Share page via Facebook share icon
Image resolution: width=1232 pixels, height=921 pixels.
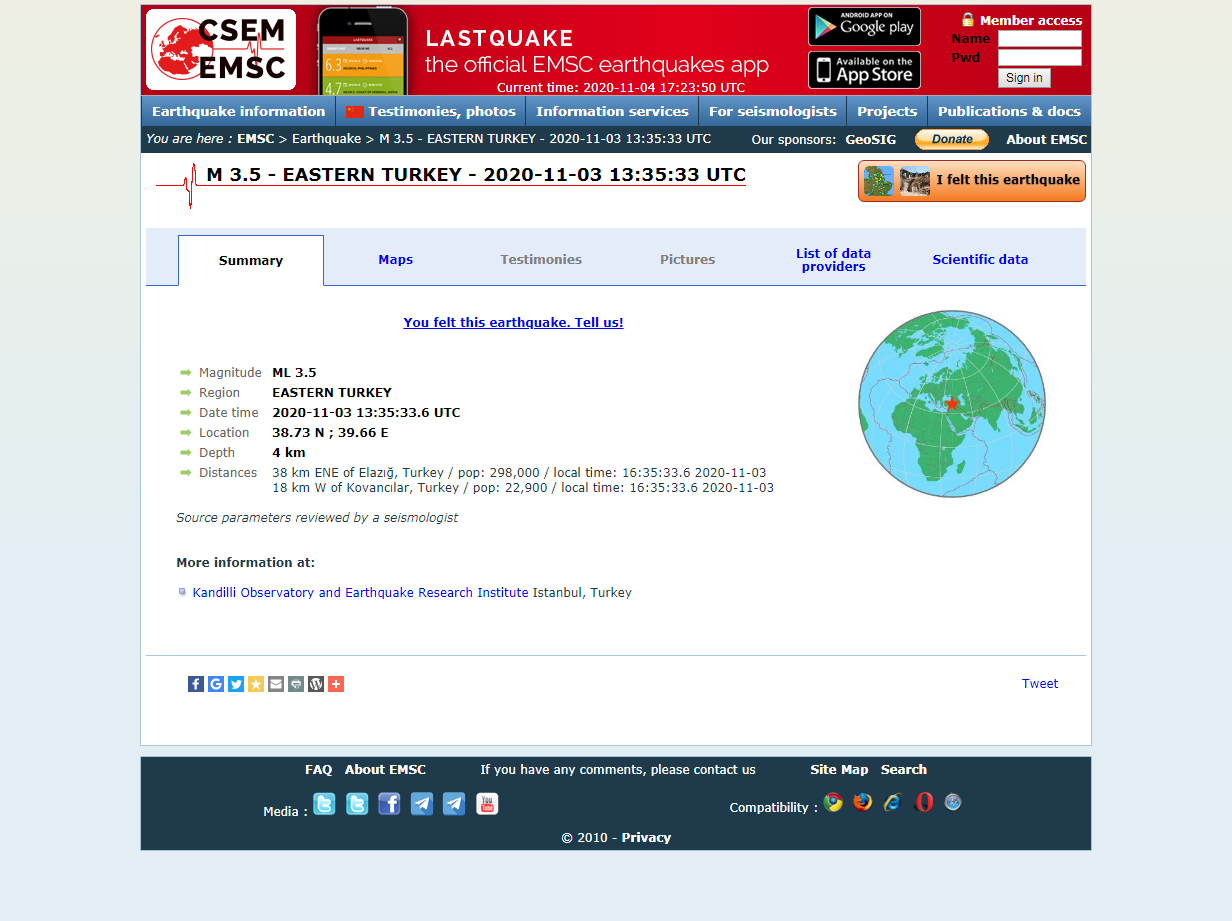click(x=196, y=684)
